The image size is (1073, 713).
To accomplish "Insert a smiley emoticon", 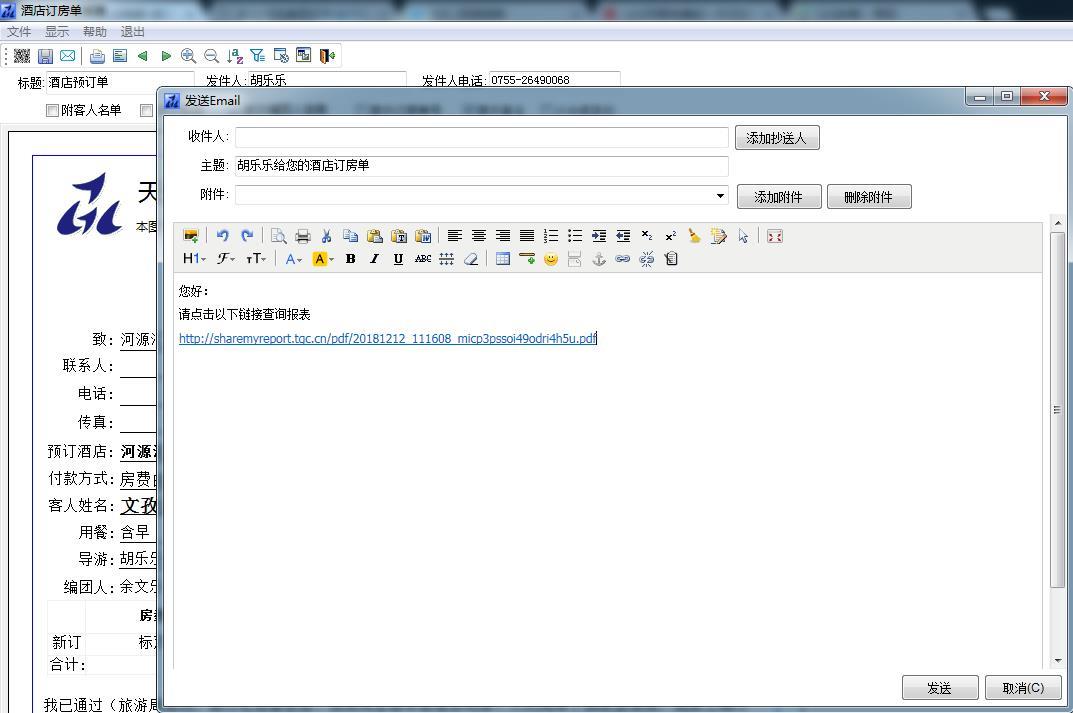I will tap(551, 259).
